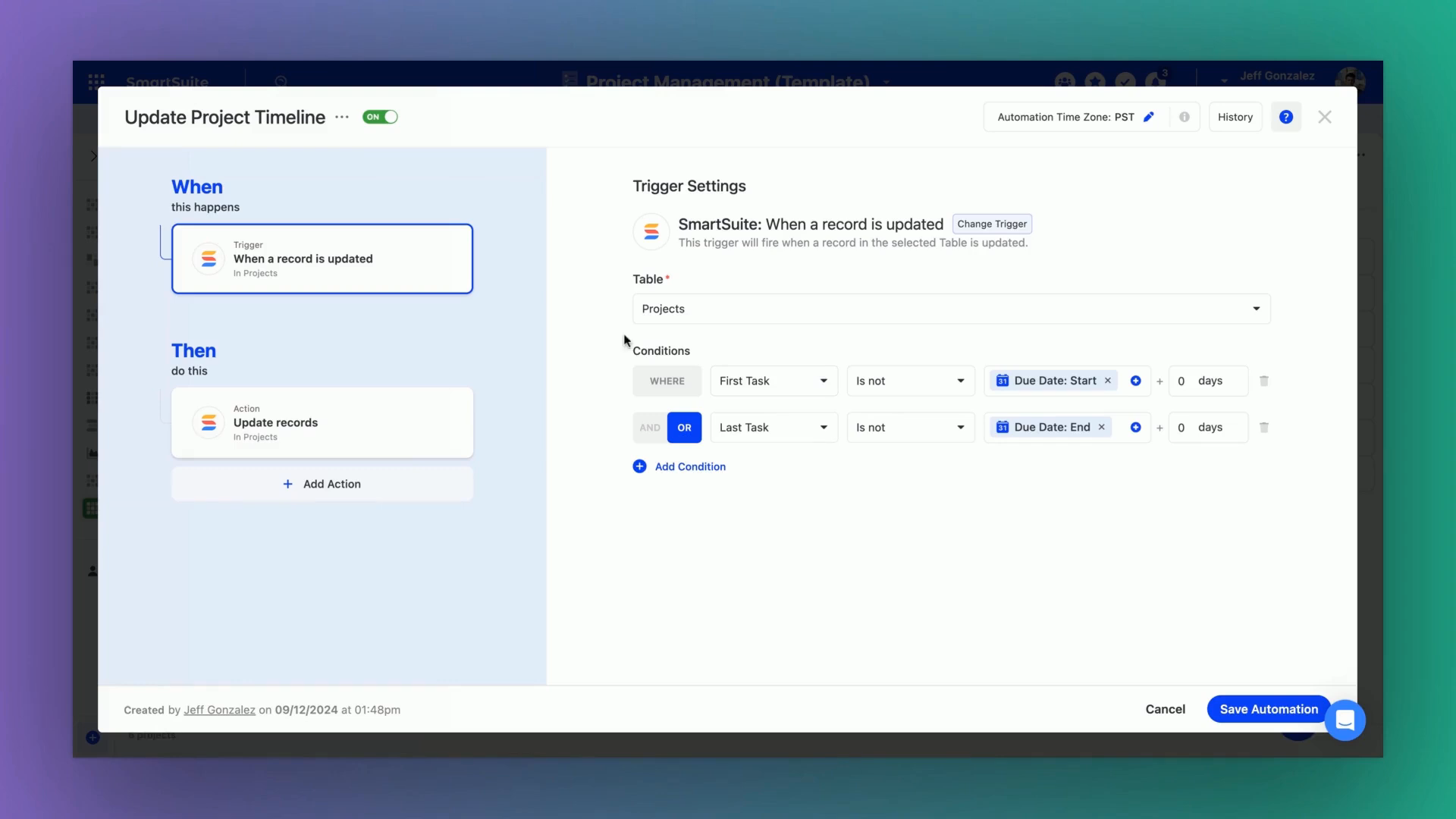The height and width of the screenshot is (819, 1456).
Task: Switch condition logic to AND
Action: [650, 428]
